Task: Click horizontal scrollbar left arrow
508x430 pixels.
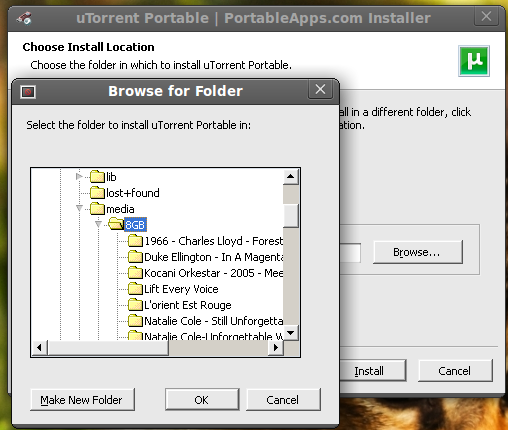Action: coord(39,348)
